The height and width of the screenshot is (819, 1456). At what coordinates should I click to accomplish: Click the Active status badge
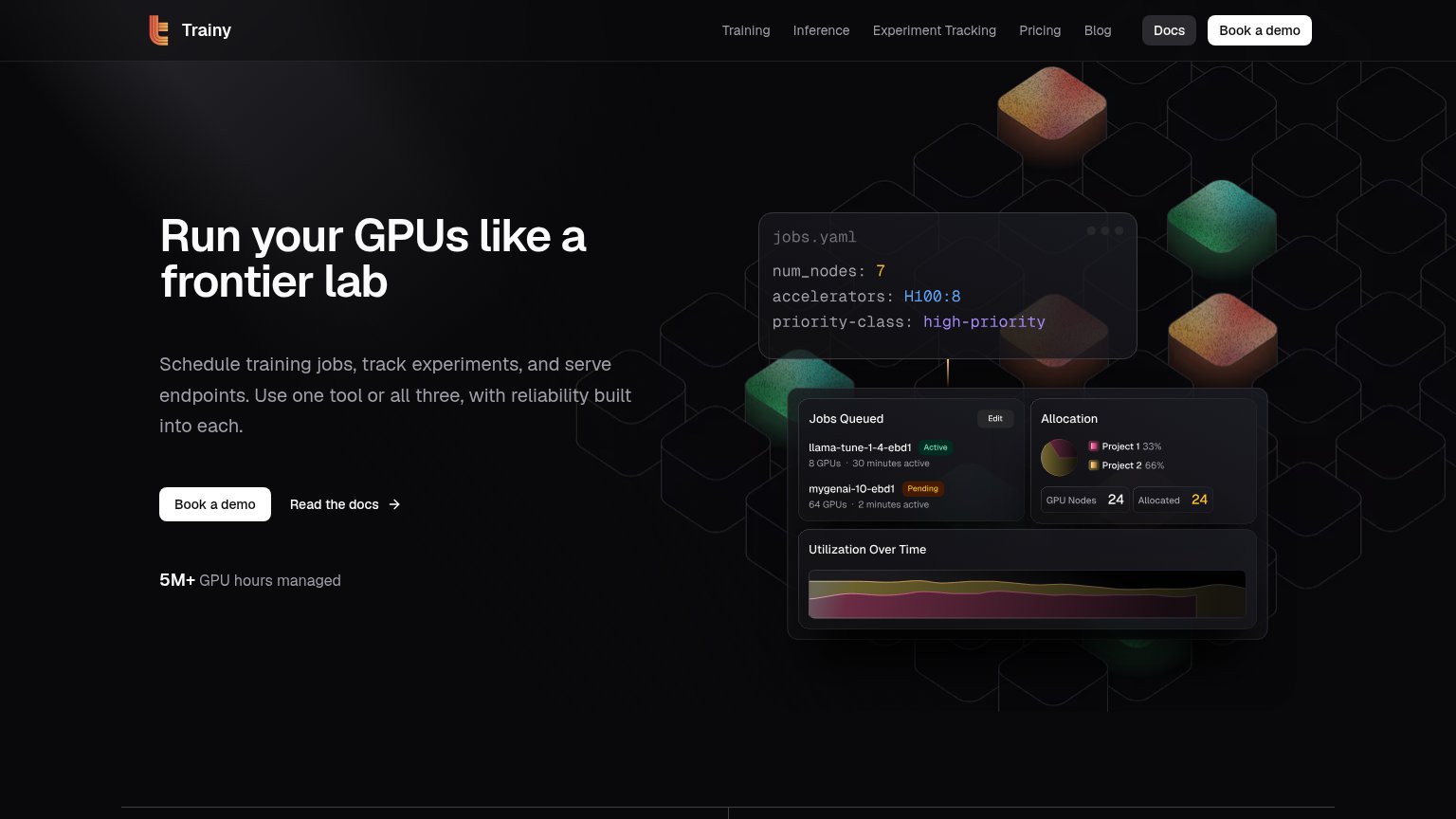coord(936,447)
